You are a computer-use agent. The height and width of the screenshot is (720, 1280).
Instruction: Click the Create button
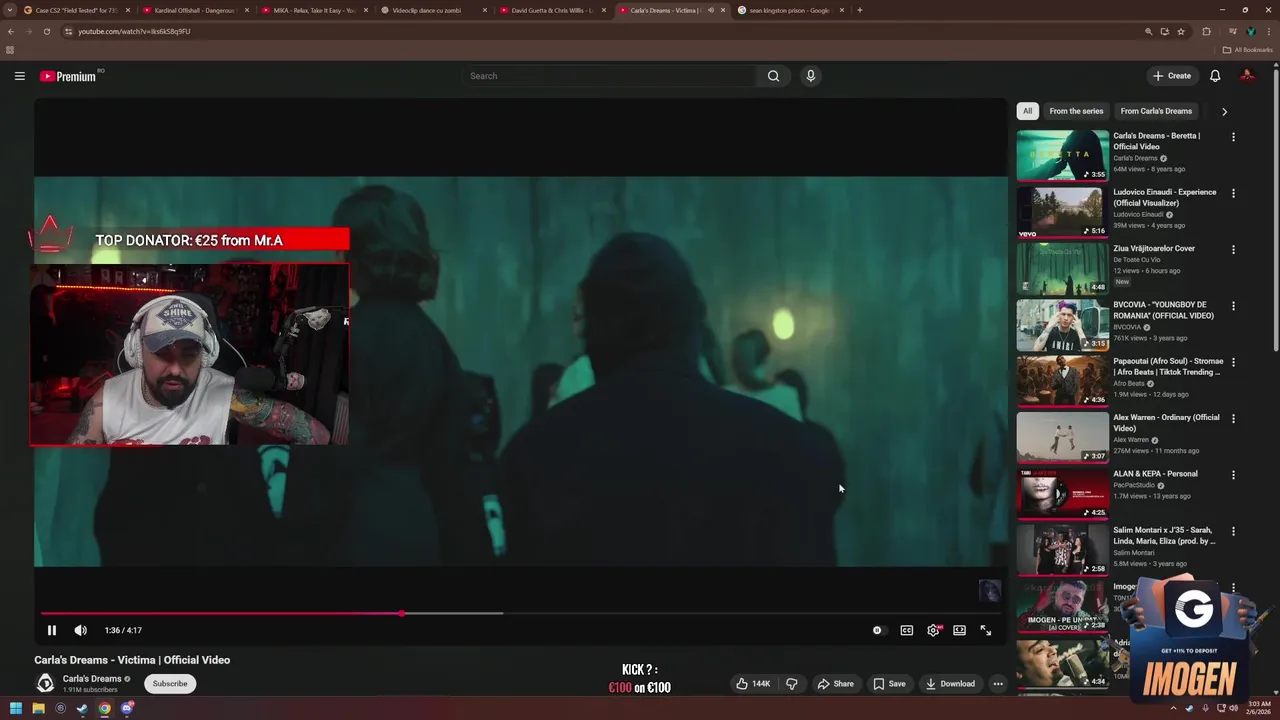tap(1172, 76)
